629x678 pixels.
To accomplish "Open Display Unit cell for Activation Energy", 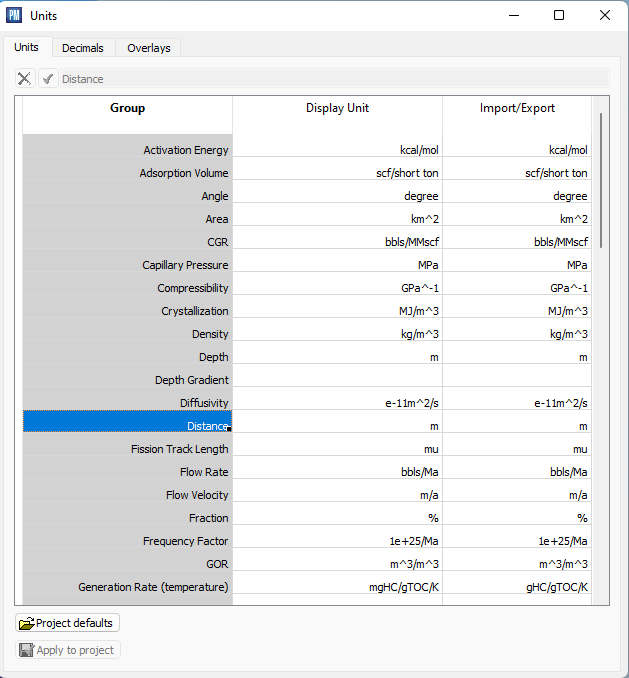I will [x=337, y=150].
